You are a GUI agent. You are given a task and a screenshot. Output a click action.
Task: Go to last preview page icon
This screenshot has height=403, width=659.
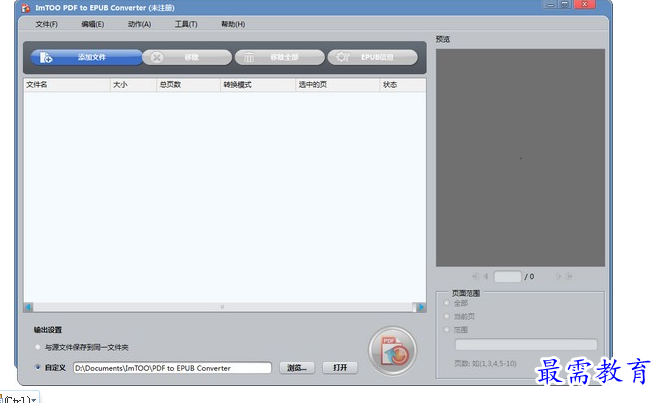tap(569, 277)
